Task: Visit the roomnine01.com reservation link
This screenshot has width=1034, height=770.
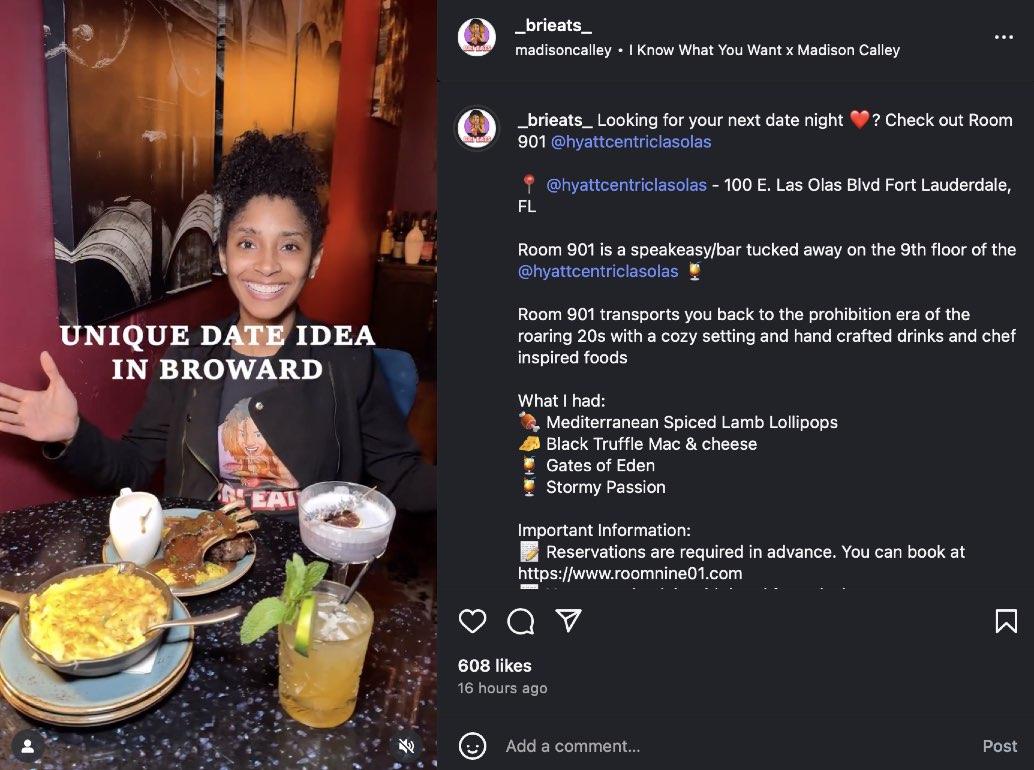Action: tap(630, 574)
